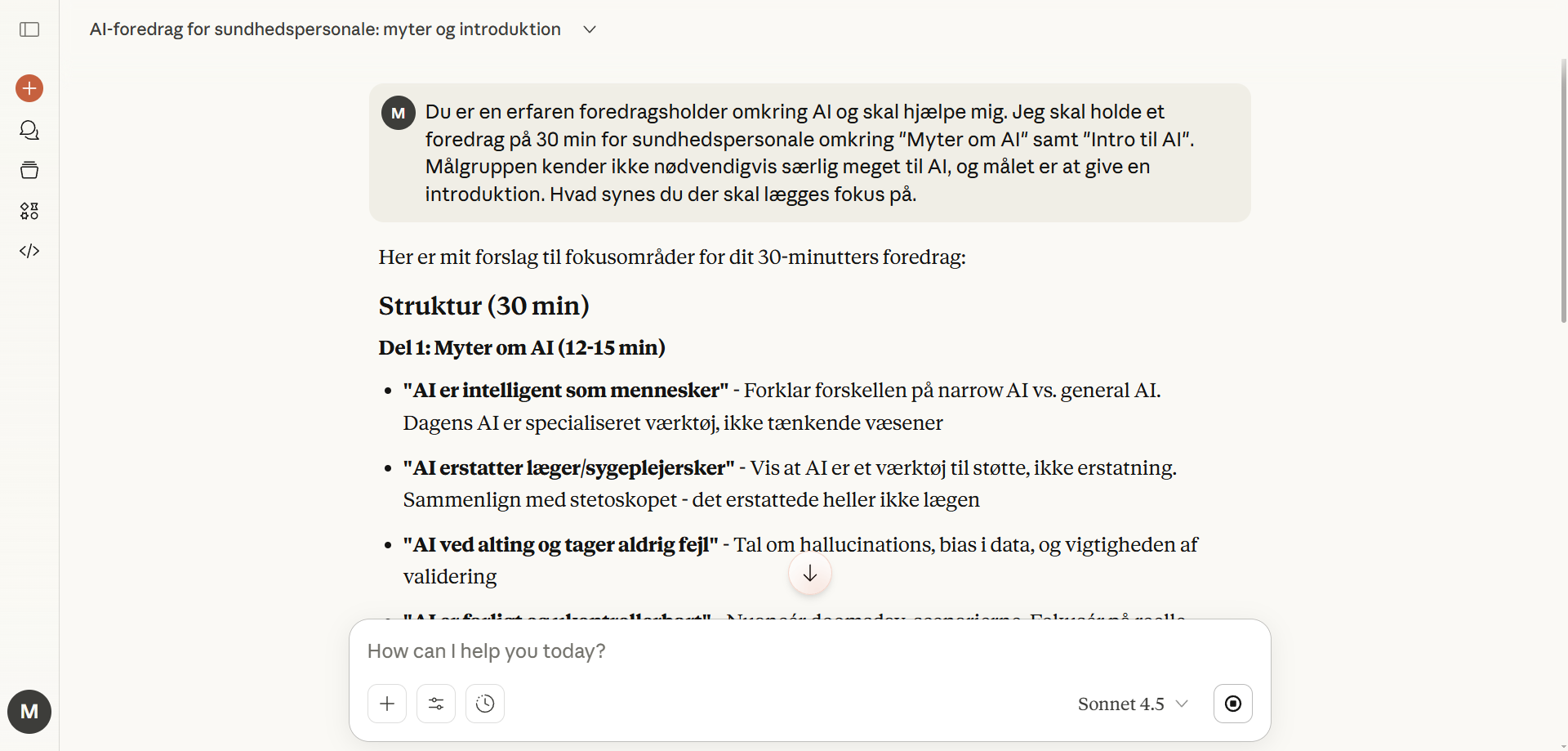
Task: Open the Chats list icon
Action: [29, 130]
